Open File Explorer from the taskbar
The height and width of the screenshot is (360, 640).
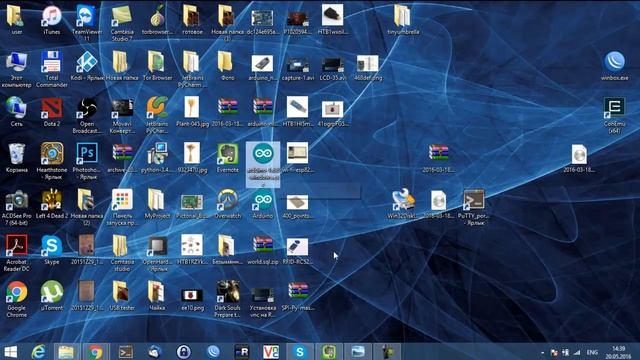66,352
